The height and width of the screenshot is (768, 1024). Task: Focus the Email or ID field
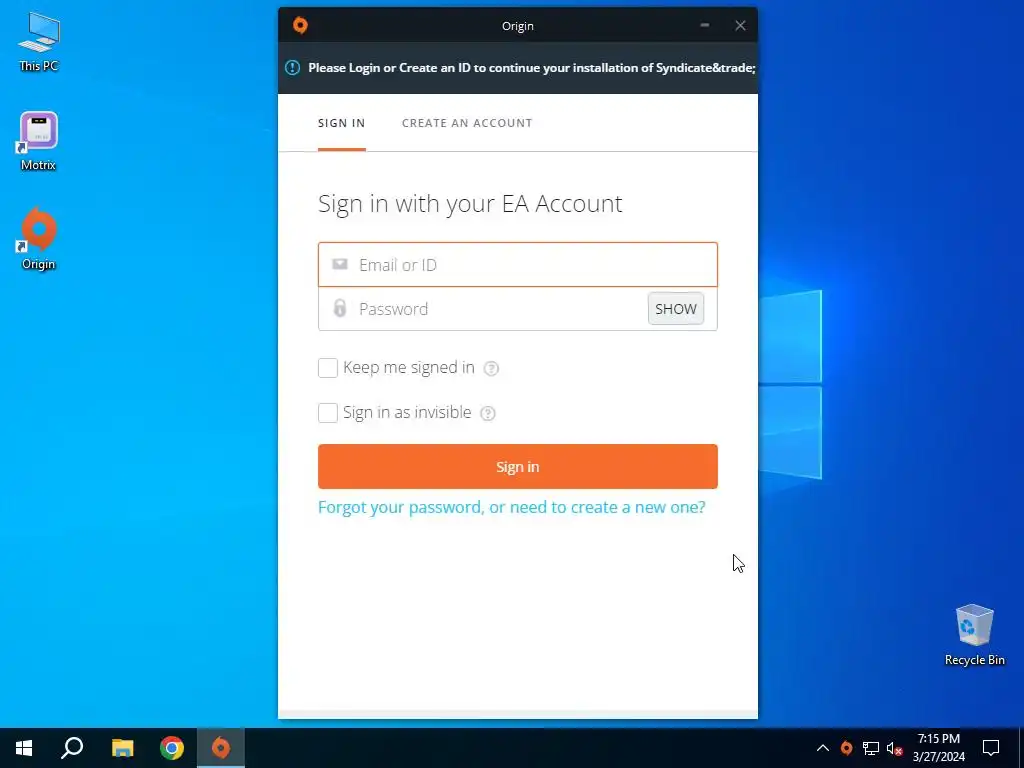518,264
